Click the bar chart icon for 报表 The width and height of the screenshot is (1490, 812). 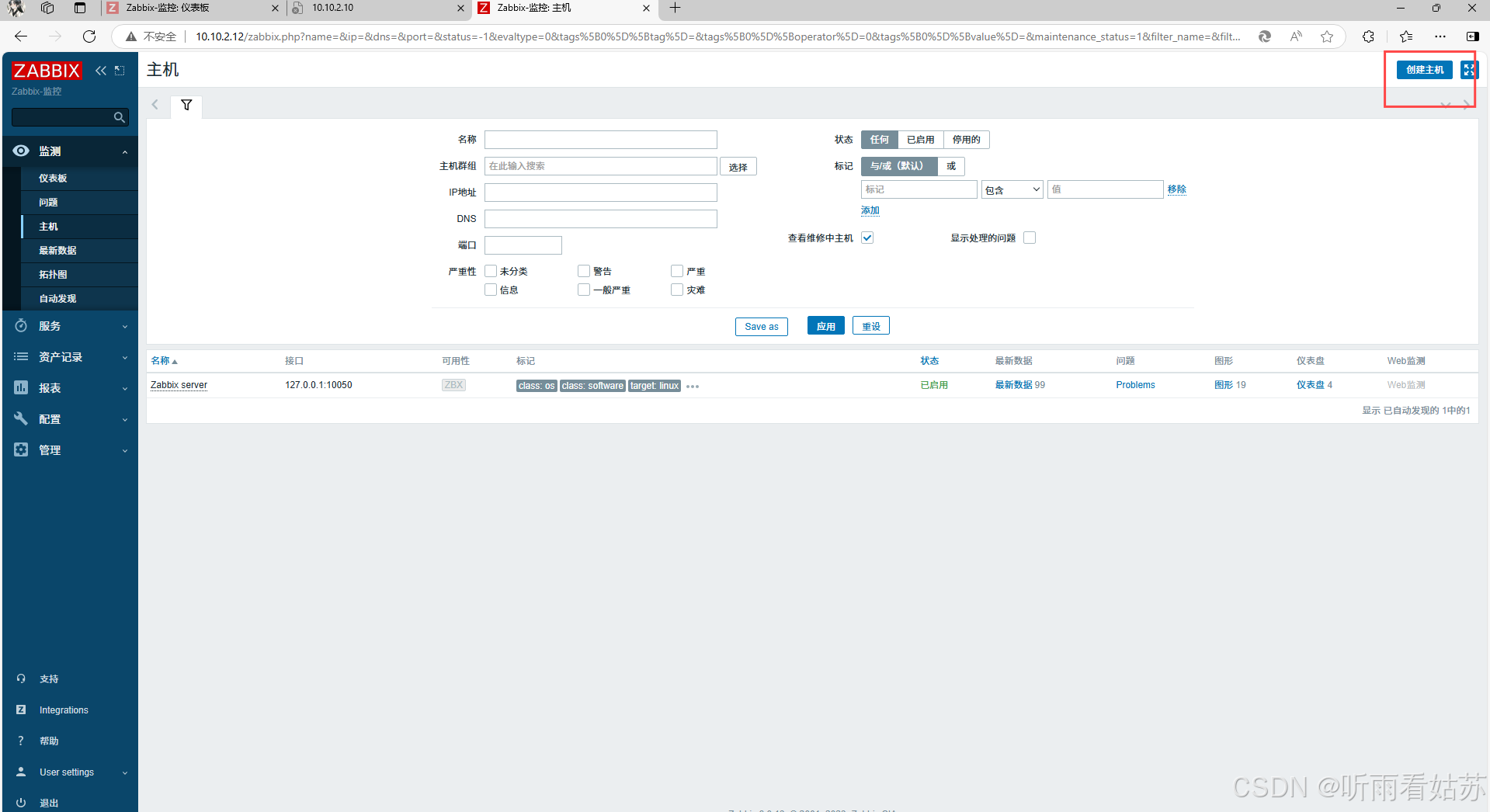21,387
